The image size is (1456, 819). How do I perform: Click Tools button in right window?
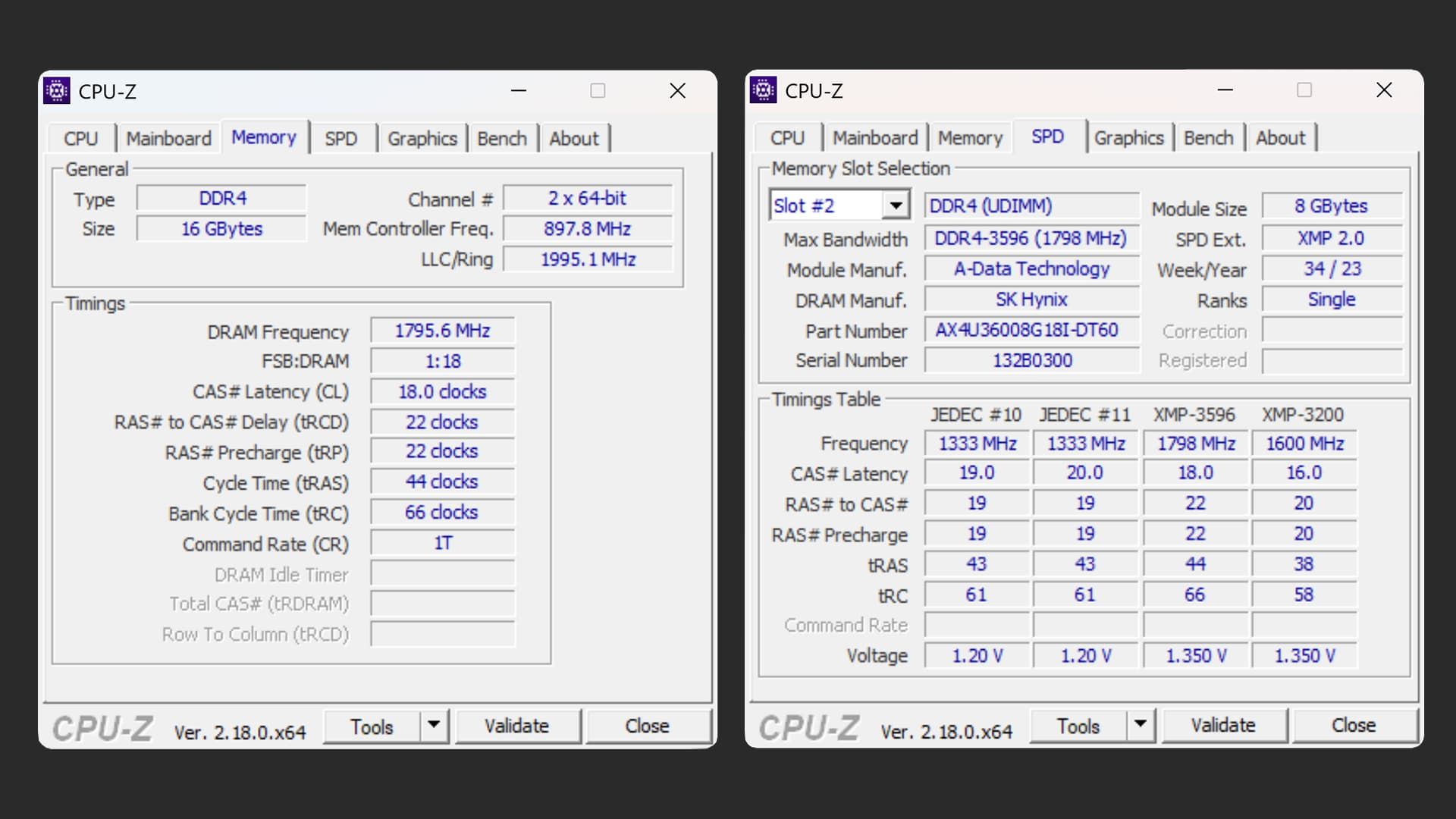coord(1078,726)
